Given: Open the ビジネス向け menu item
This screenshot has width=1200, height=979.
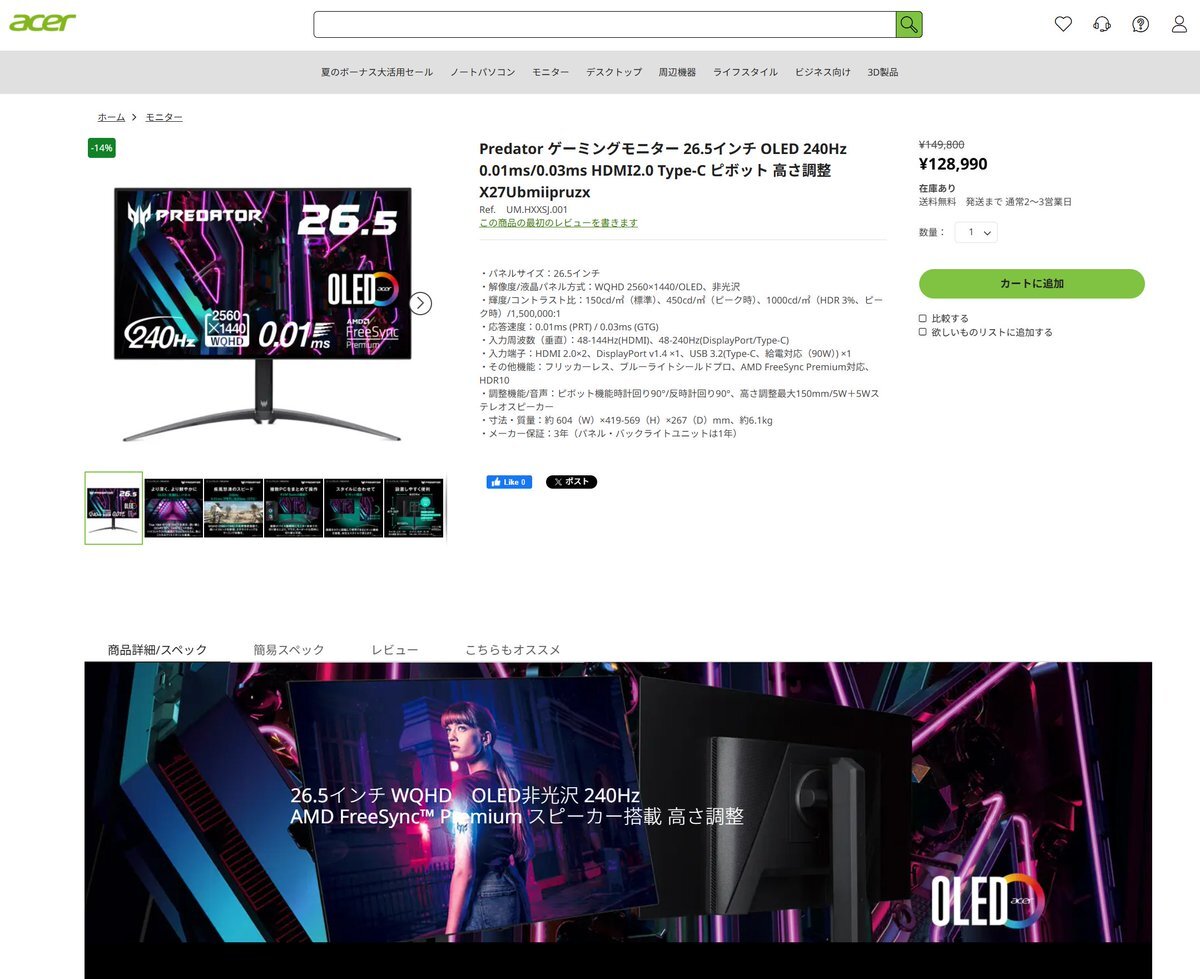Looking at the screenshot, I should (x=823, y=72).
